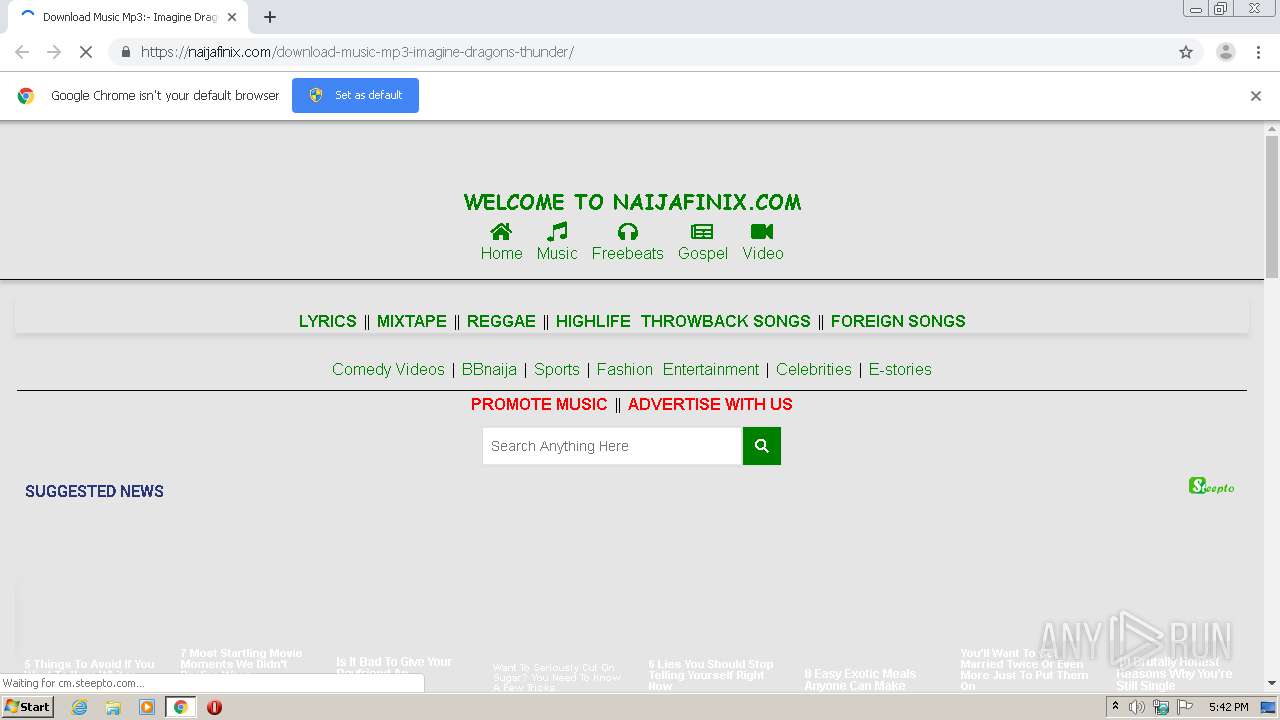Open the Home icon in site navigation
The width and height of the screenshot is (1280, 720).
(x=501, y=232)
